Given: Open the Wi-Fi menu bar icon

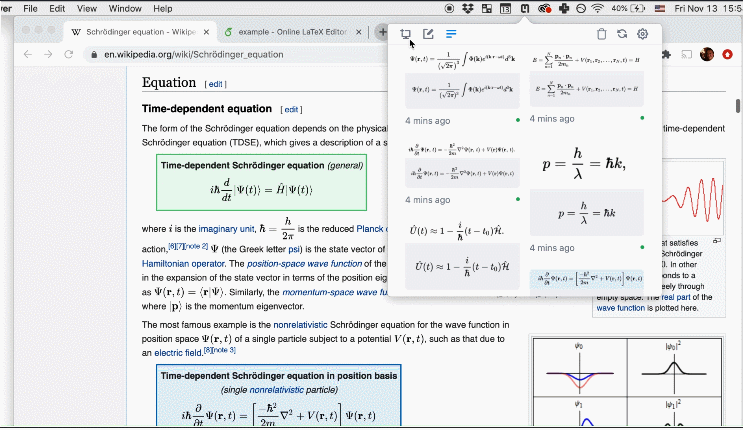Looking at the screenshot, I should tap(597, 8).
